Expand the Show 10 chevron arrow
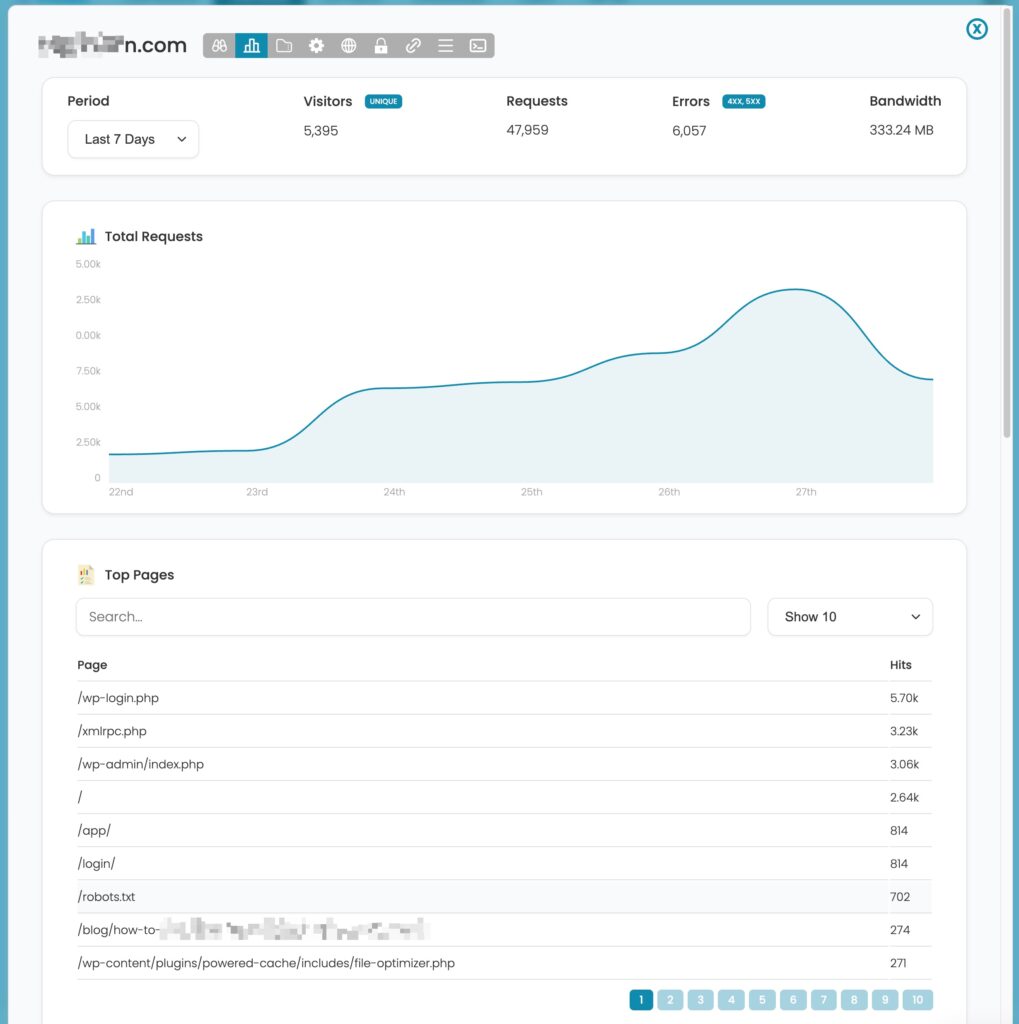This screenshot has height=1024, width=1019. tap(914, 617)
